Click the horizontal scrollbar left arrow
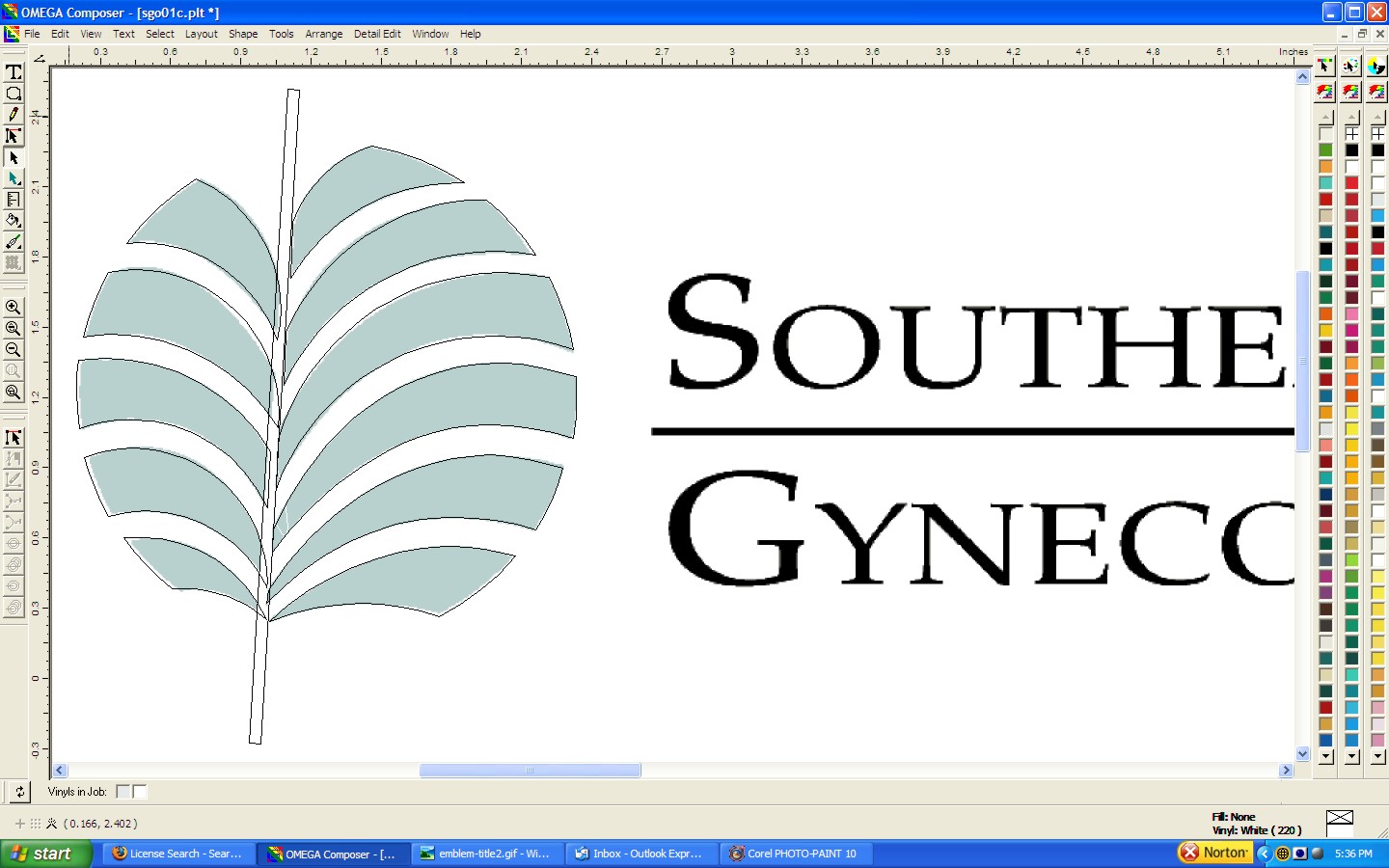The width and height of the screenshot is (1389, 868). 60,771
